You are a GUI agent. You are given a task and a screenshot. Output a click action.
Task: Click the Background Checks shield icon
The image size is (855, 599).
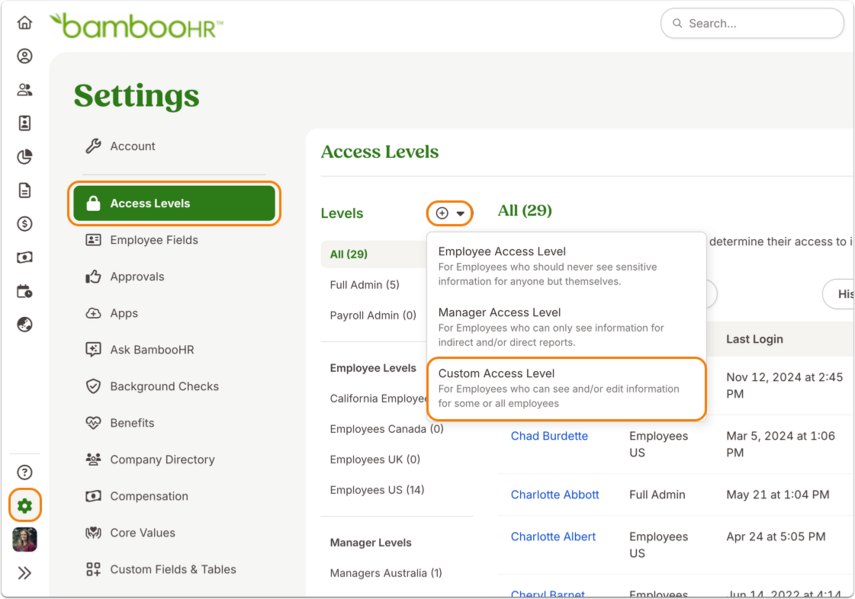click(93, 386)
